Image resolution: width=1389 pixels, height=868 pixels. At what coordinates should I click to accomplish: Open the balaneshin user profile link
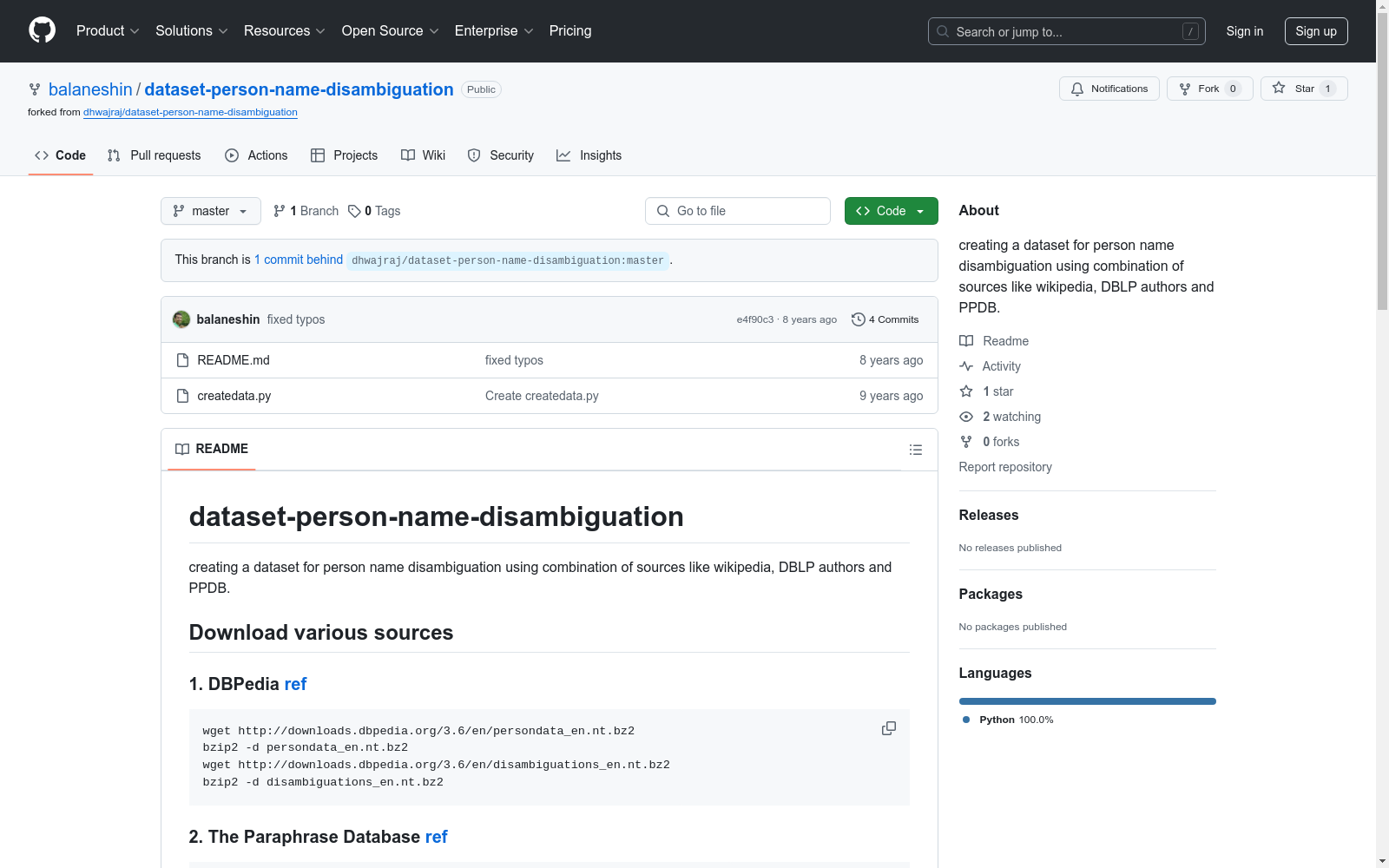coord(90,89)
